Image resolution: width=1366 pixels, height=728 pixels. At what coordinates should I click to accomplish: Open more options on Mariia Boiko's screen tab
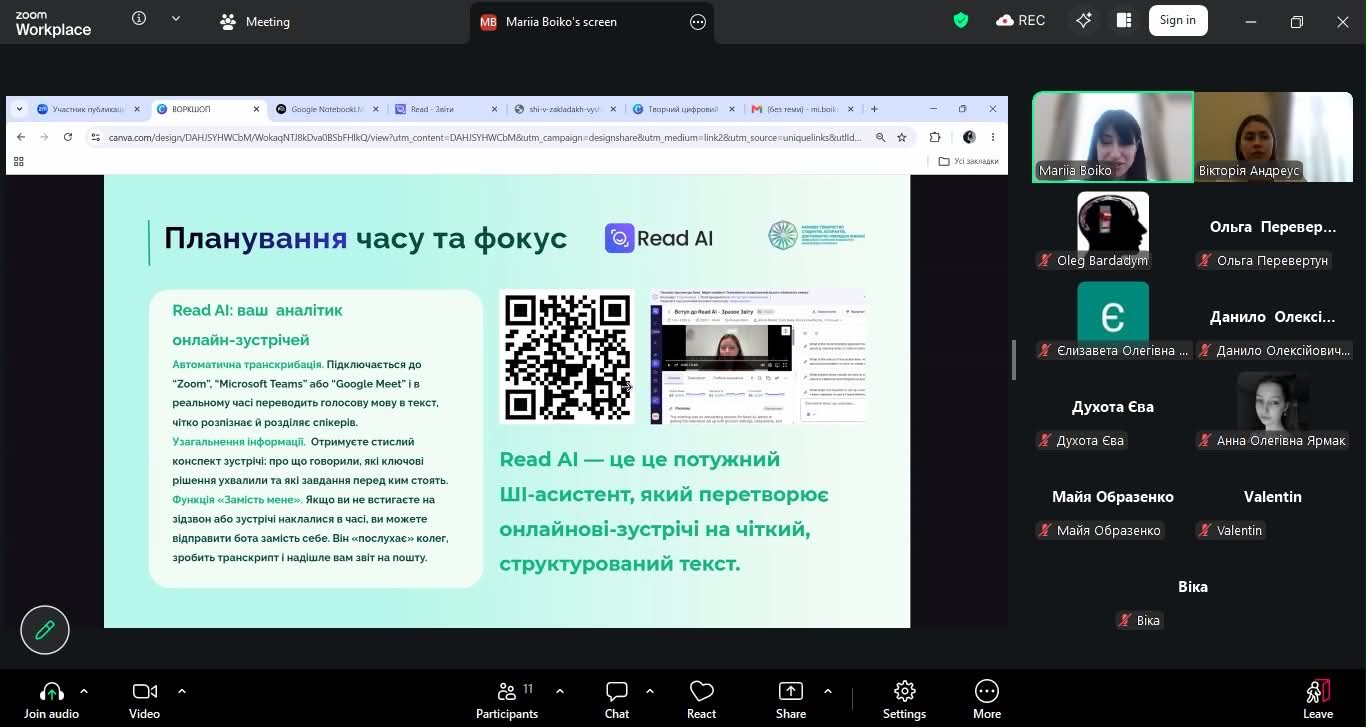pyautogui.click(x=698, y=22)
